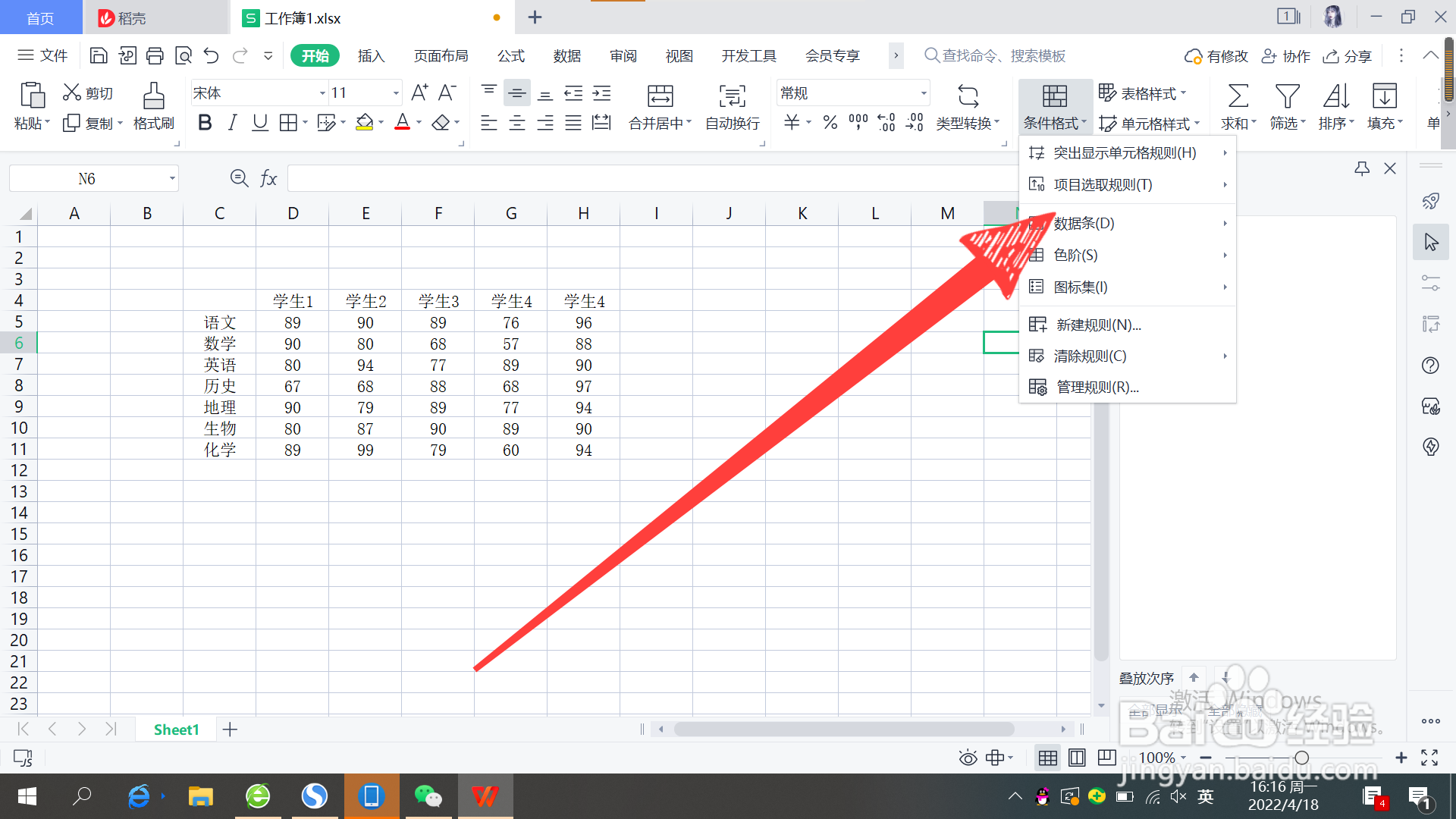This screenshot has height=819, width=1456.
Task: Open the File (文件) menu
Action: pyautogui.click(x=43, y=55)
